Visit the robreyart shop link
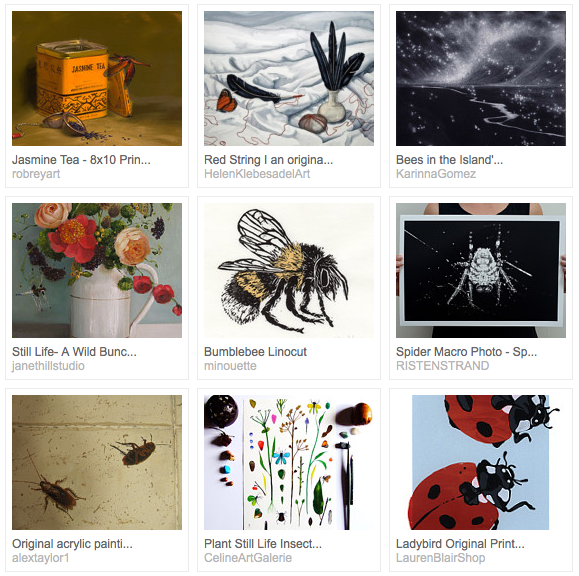Viewport: 579px width, 576px height. (x=36, y=174)
